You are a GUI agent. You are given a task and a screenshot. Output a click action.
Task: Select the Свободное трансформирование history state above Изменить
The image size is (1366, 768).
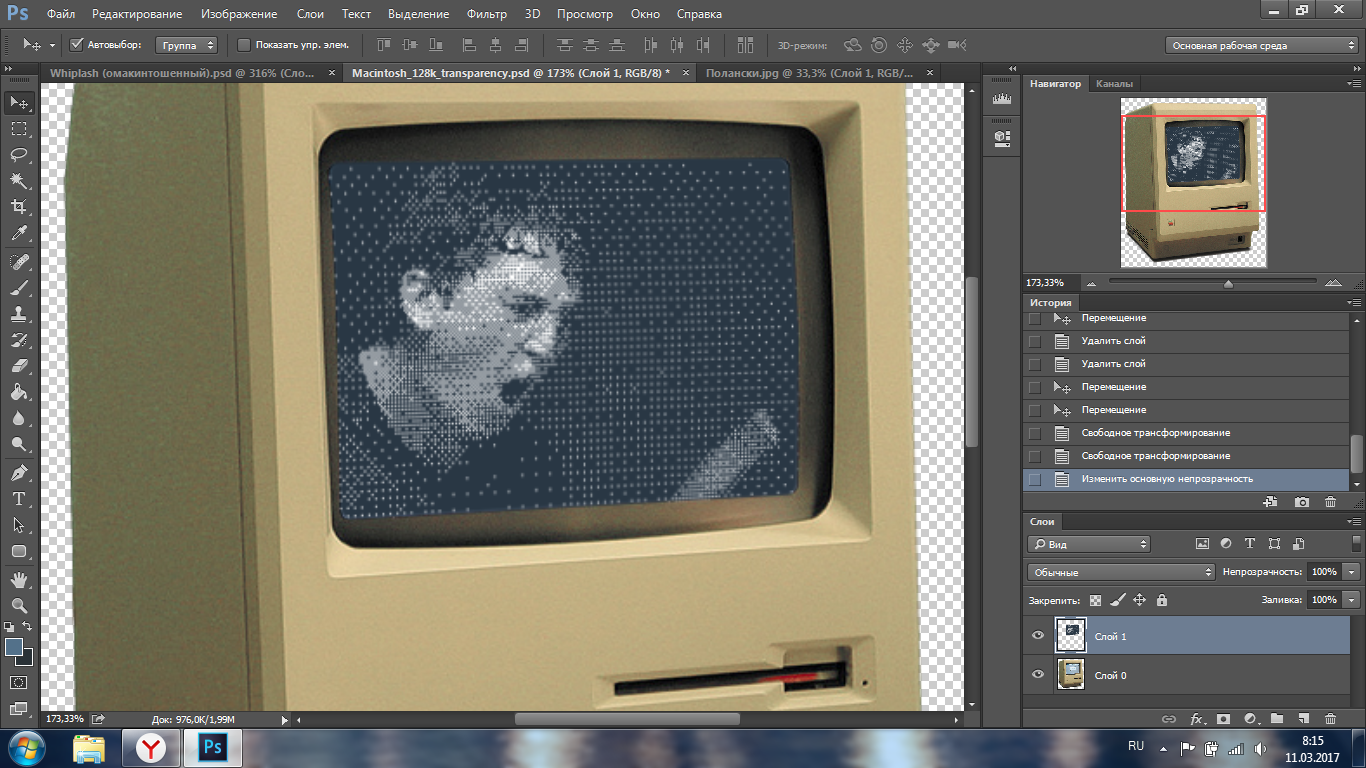point(1186,456)
